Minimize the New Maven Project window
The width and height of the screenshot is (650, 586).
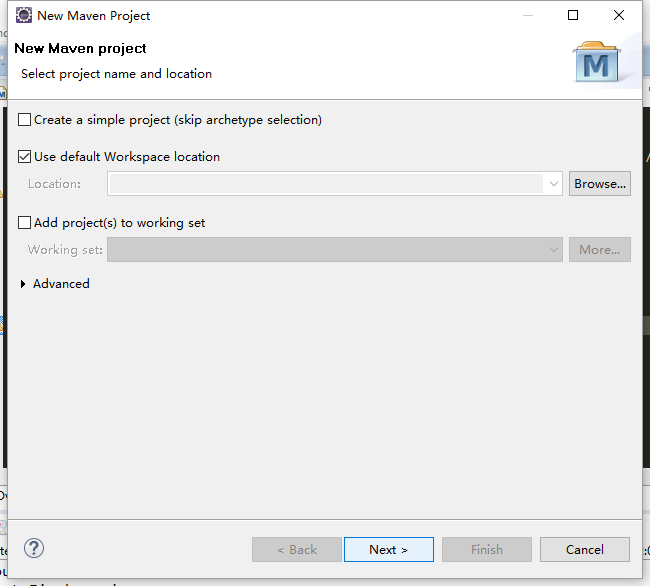(528, 16)
